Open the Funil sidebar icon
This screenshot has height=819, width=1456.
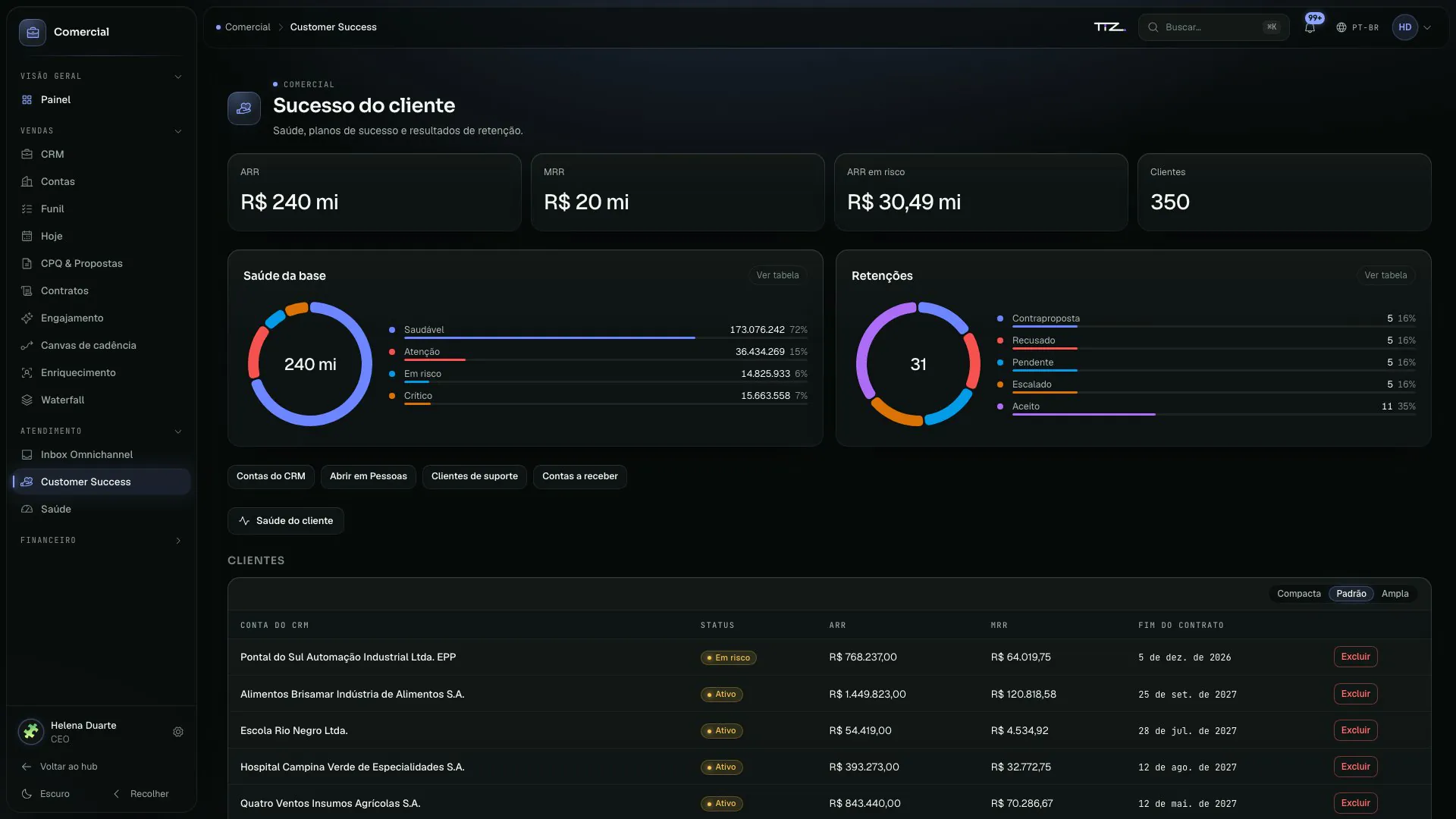coord(27,209)
